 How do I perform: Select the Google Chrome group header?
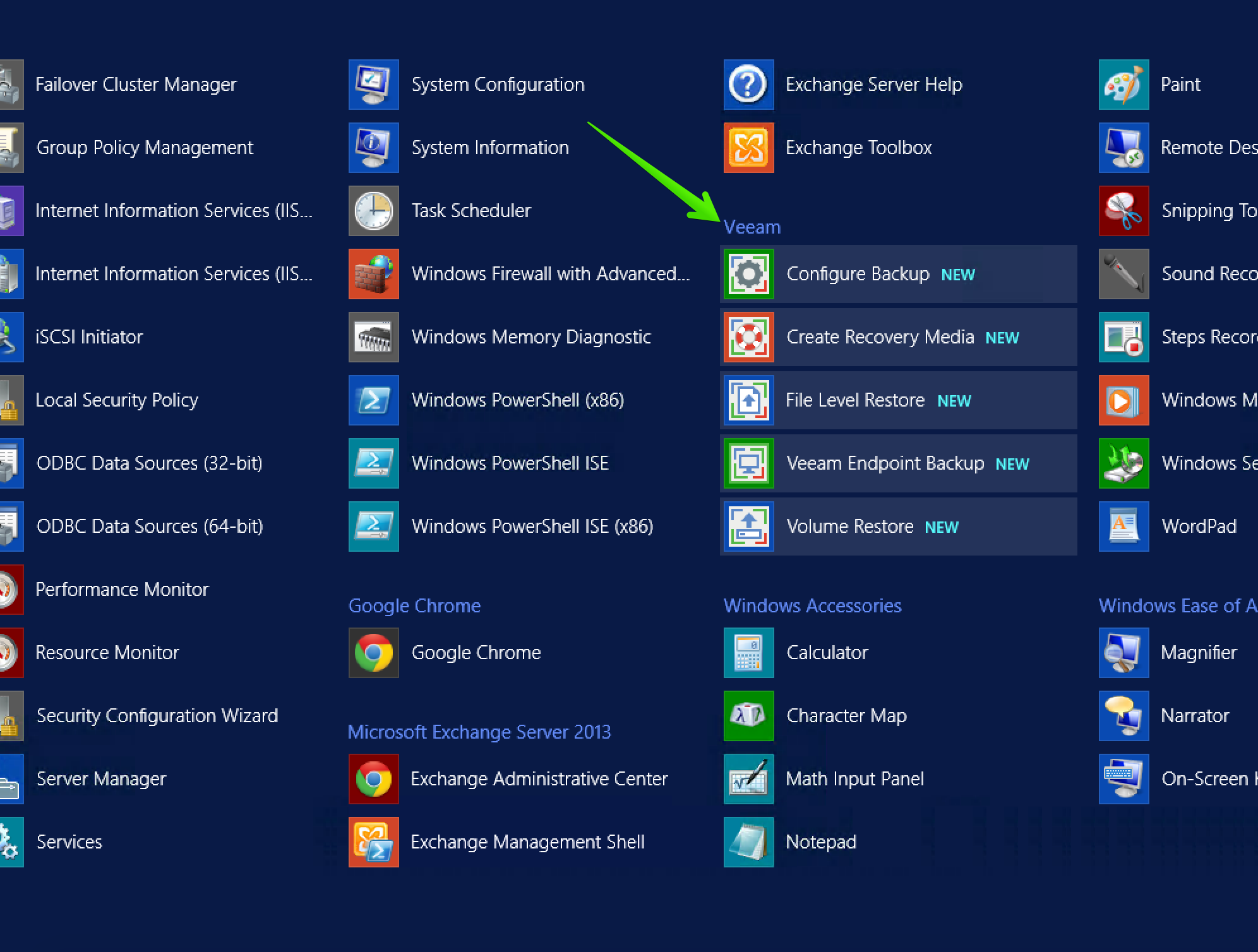click(x=414, y=606)
